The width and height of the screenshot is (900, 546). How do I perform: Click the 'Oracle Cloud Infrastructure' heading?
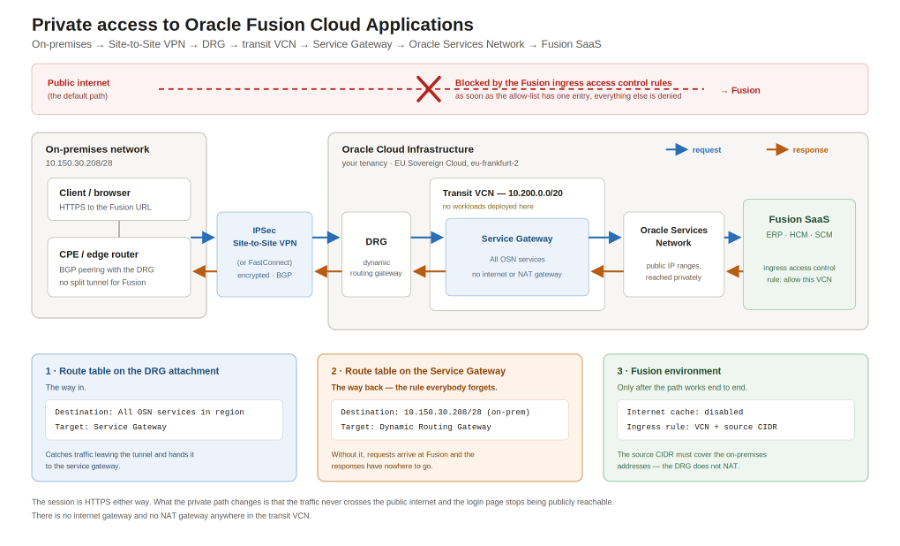(408, 149)
